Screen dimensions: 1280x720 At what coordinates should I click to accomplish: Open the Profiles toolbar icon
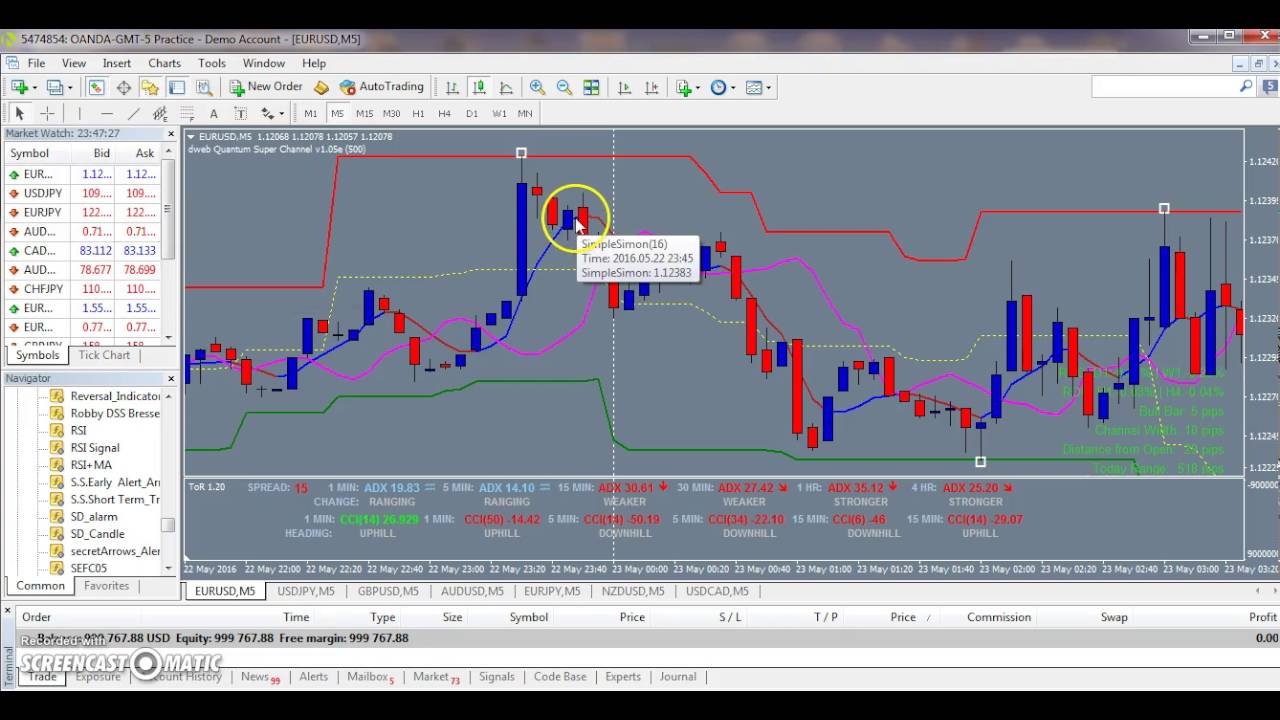click(x=54, y=87)
